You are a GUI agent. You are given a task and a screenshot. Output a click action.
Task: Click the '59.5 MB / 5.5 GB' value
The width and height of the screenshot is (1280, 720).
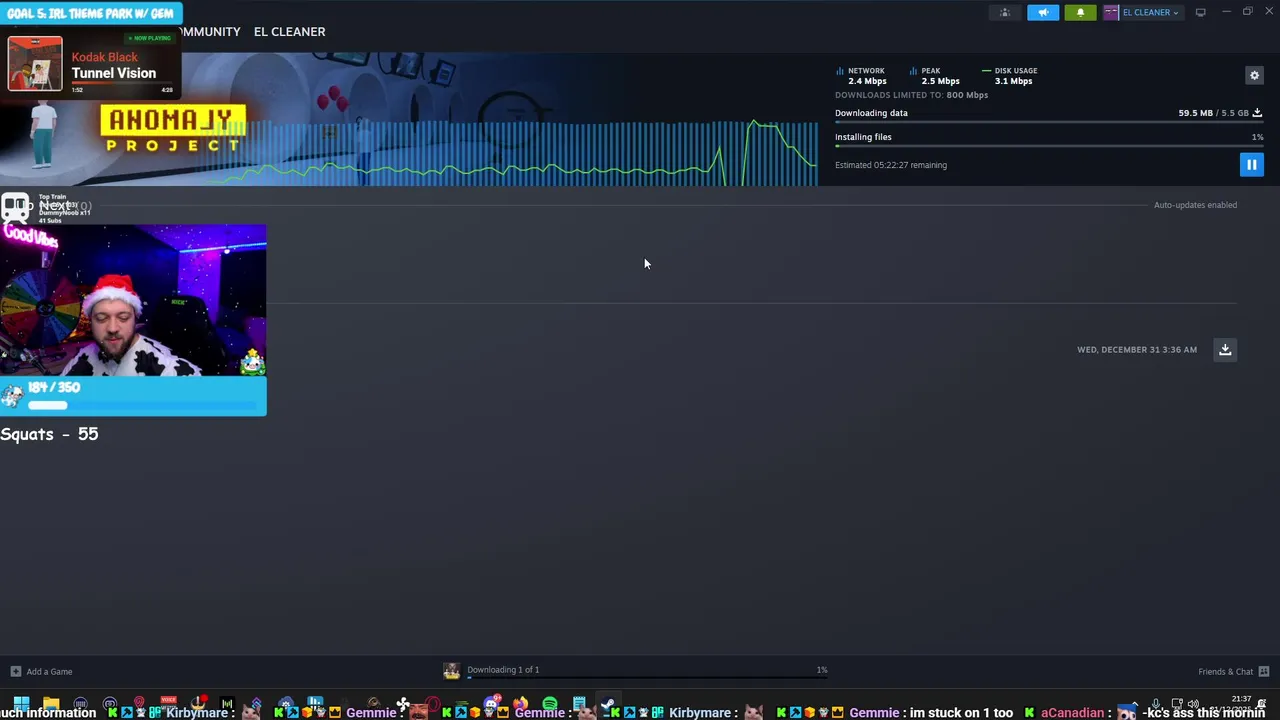click(x=1213, y=113)
